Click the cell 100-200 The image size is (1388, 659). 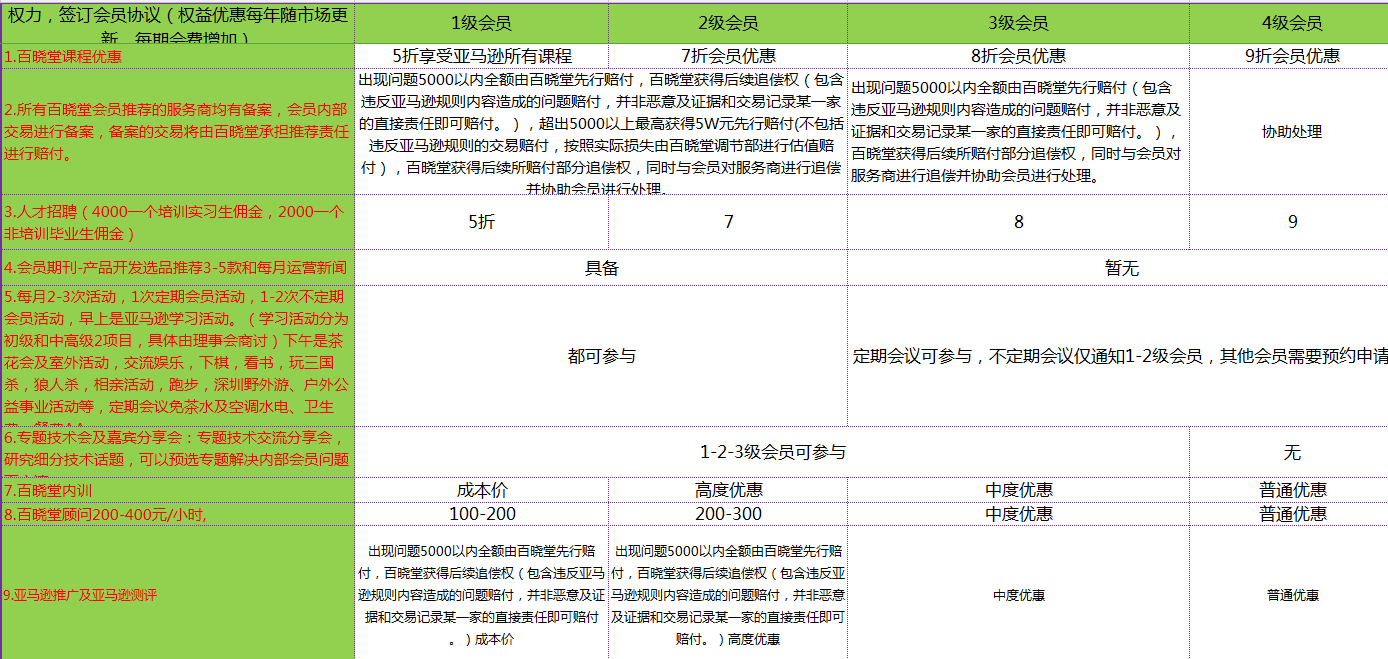point(481,514)
